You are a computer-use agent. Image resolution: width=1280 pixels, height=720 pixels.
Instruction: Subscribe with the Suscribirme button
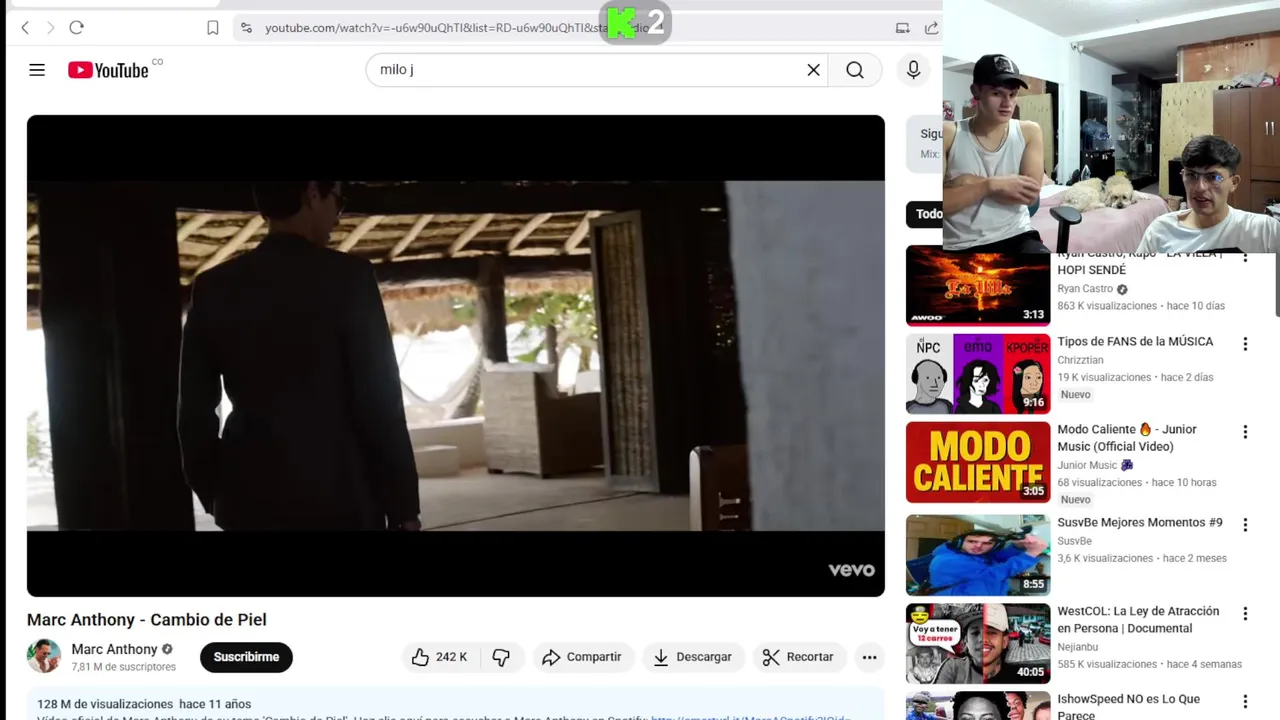[246, 657]
